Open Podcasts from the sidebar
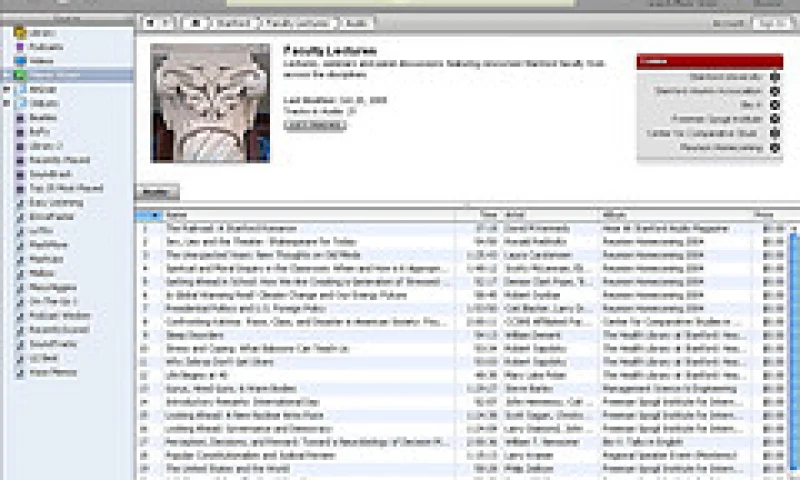The height and width of the screenshot is (480, 800). (19, 46)
